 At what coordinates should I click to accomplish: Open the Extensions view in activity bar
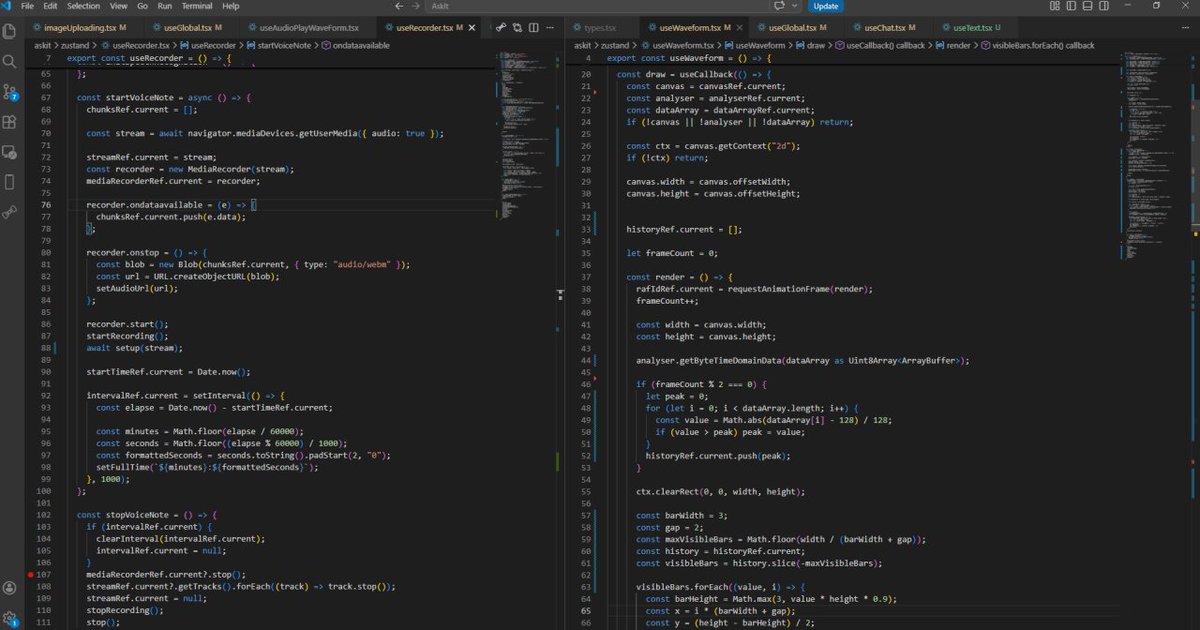10,122
